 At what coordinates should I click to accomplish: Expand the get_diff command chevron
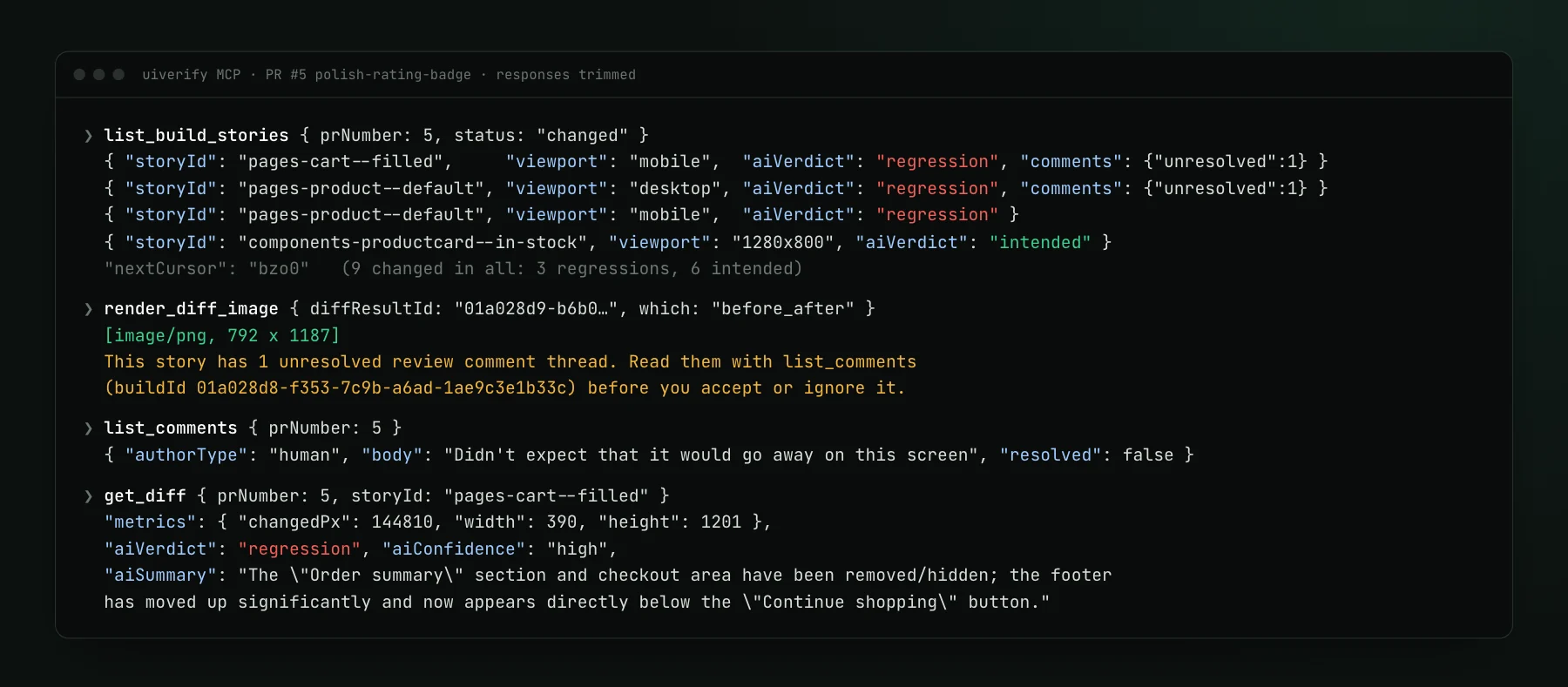(88, 496)
